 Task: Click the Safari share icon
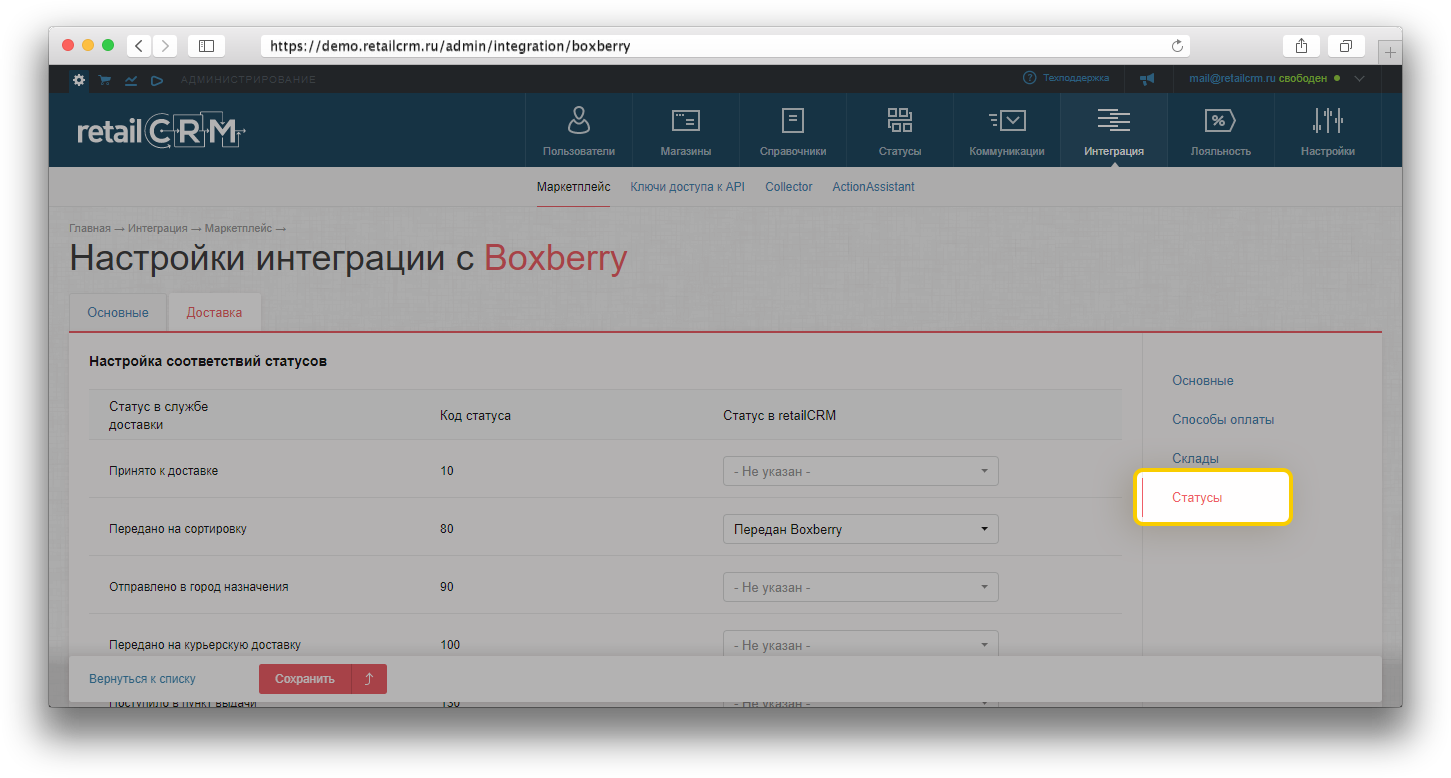pos(1301,46)
